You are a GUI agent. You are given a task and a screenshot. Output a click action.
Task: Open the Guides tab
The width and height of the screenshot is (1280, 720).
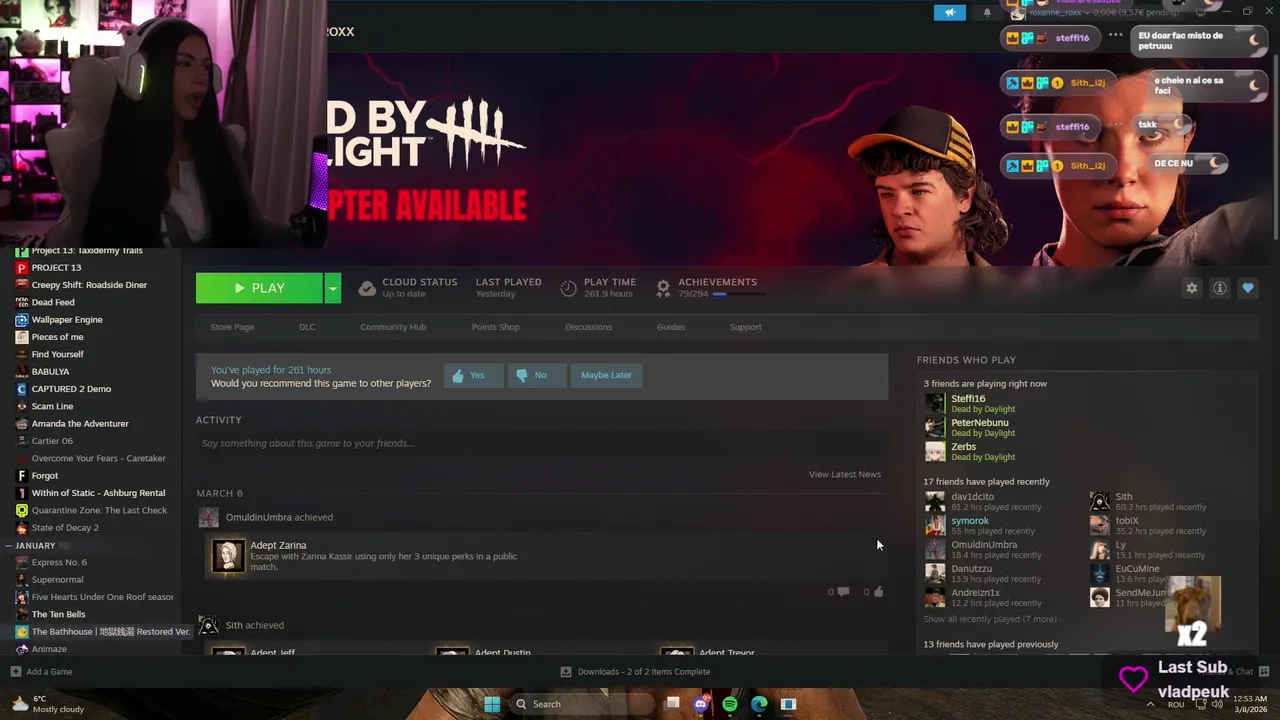671,327
